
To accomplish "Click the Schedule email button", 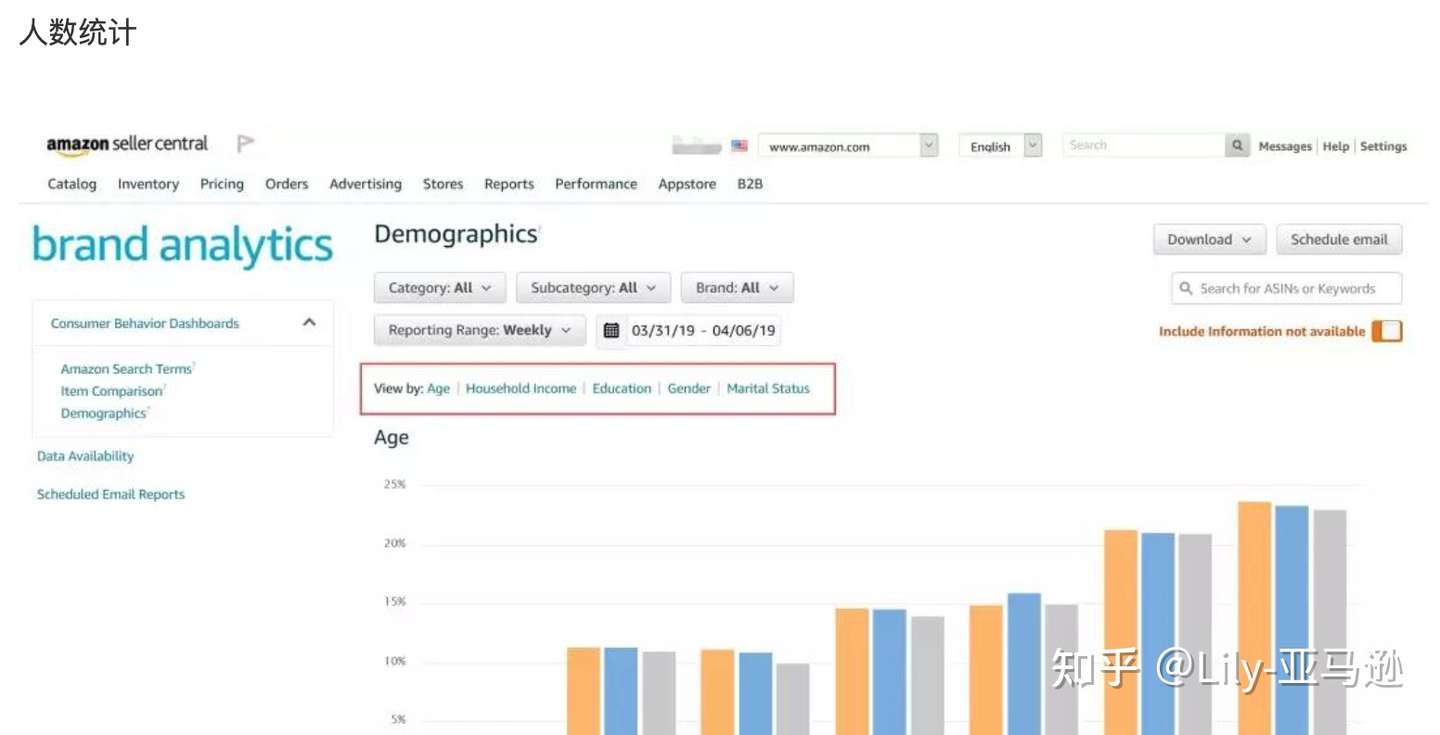I will (1339, 240).
